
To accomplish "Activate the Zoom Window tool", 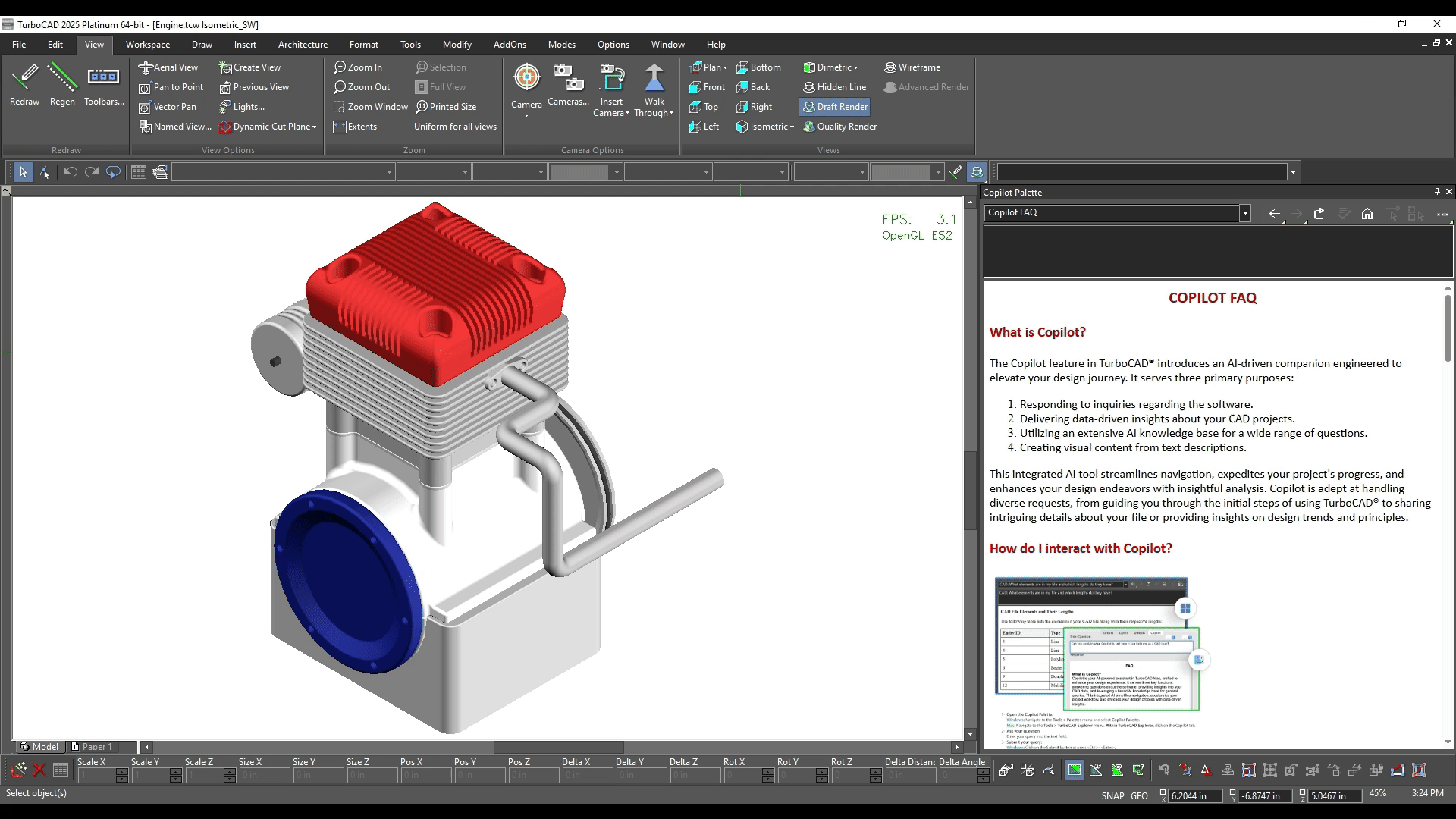I will [371, 107].
